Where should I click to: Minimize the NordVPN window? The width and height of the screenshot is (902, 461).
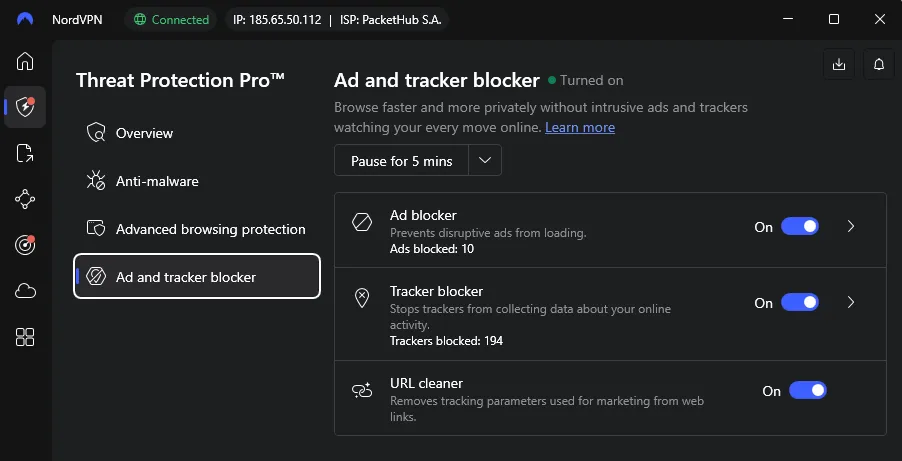(x=788, y=19)
